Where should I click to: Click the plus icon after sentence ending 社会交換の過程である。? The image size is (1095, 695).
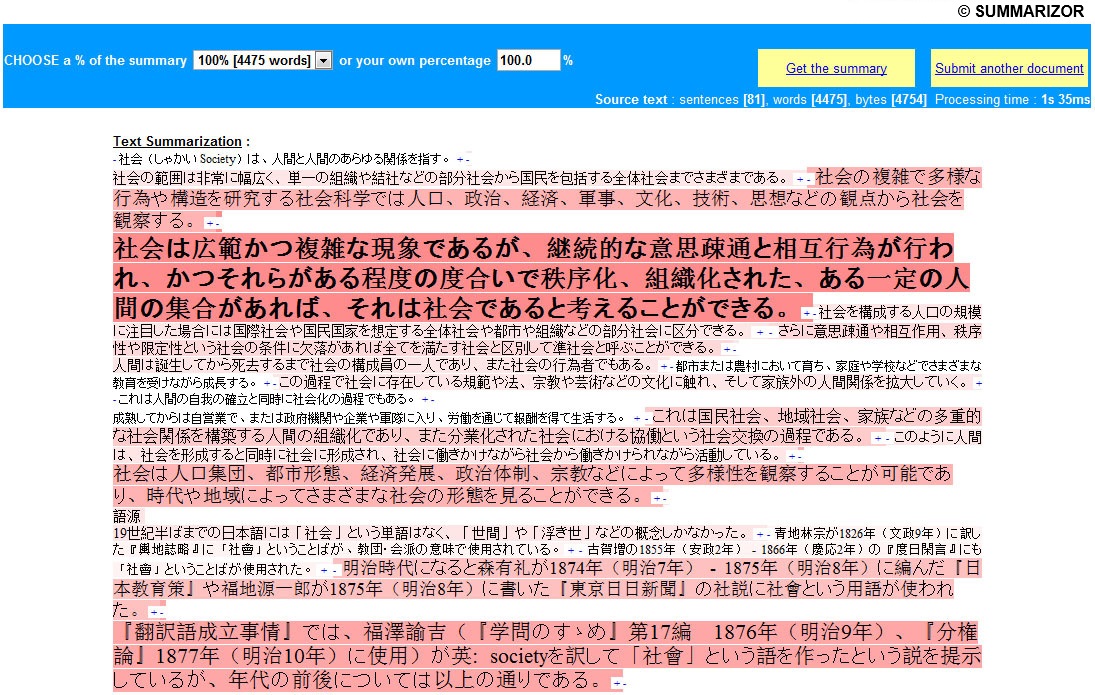(877, 439)
